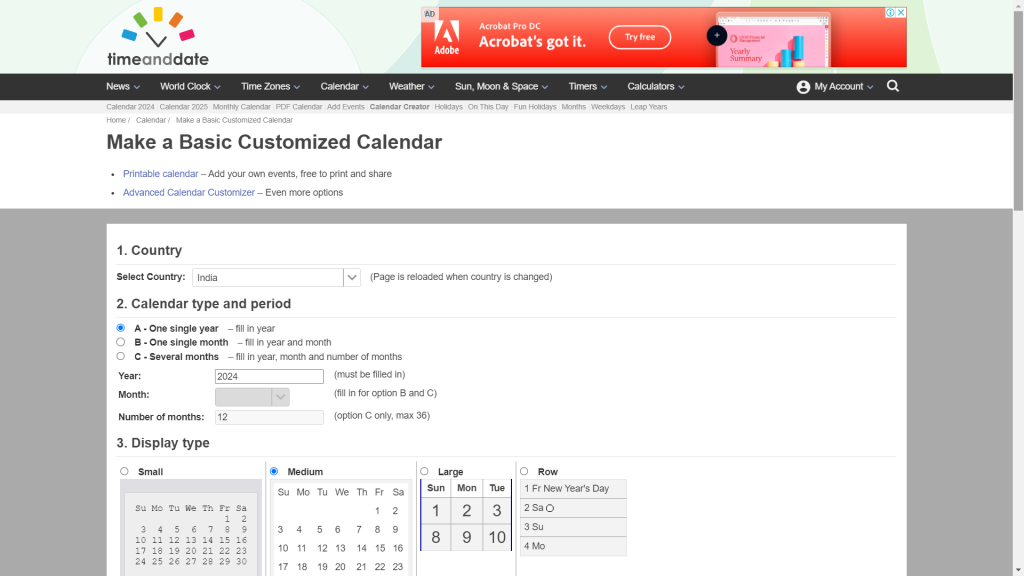This screenshot has width=1024, height=576.
Task: Open the Sun, Moon & Space menu
Action: tap(501, 87)
